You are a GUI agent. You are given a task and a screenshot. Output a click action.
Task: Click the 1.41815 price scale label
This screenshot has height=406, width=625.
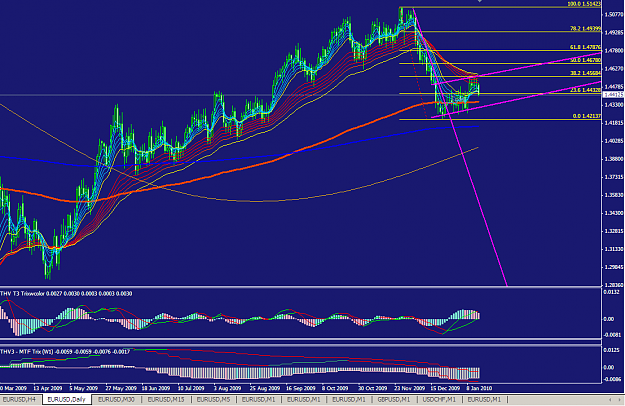pyautogui.click(x=614, y=123)
